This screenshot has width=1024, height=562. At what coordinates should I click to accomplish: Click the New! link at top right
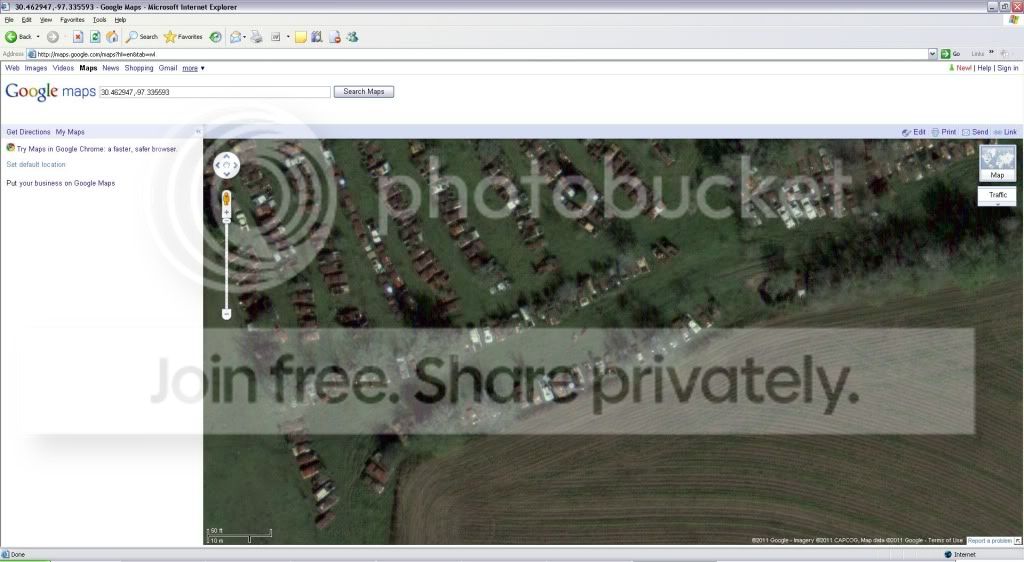click(963, 68)
